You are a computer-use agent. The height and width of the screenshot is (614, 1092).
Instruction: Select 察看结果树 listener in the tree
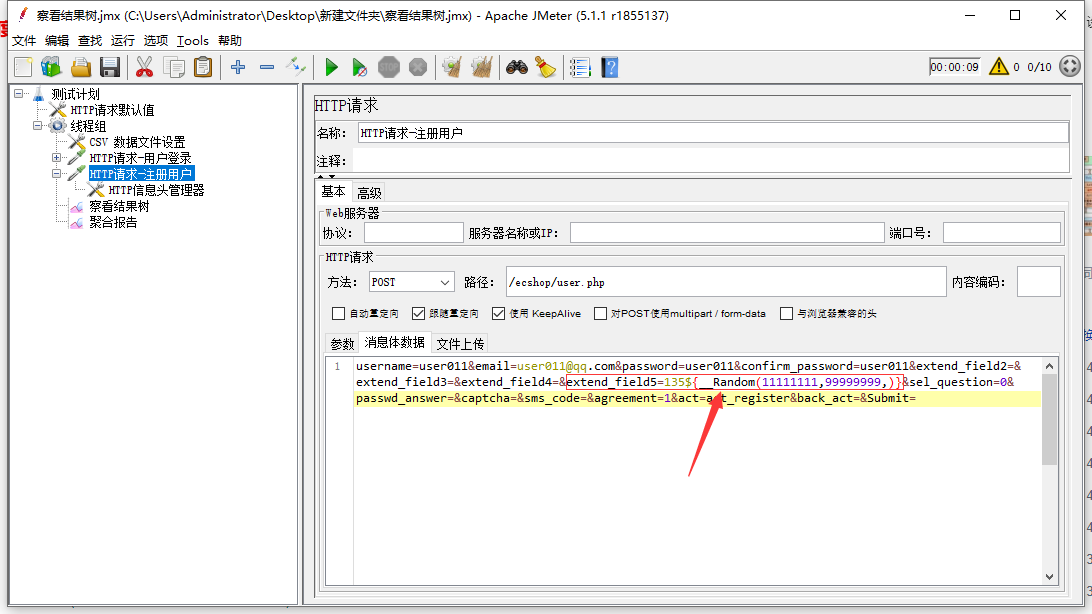tap(119, 206)
